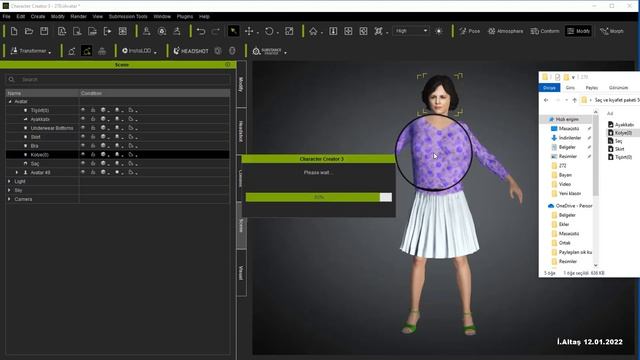Activate the Scale tool icon
640x360 pixels.
click(289, 31)
